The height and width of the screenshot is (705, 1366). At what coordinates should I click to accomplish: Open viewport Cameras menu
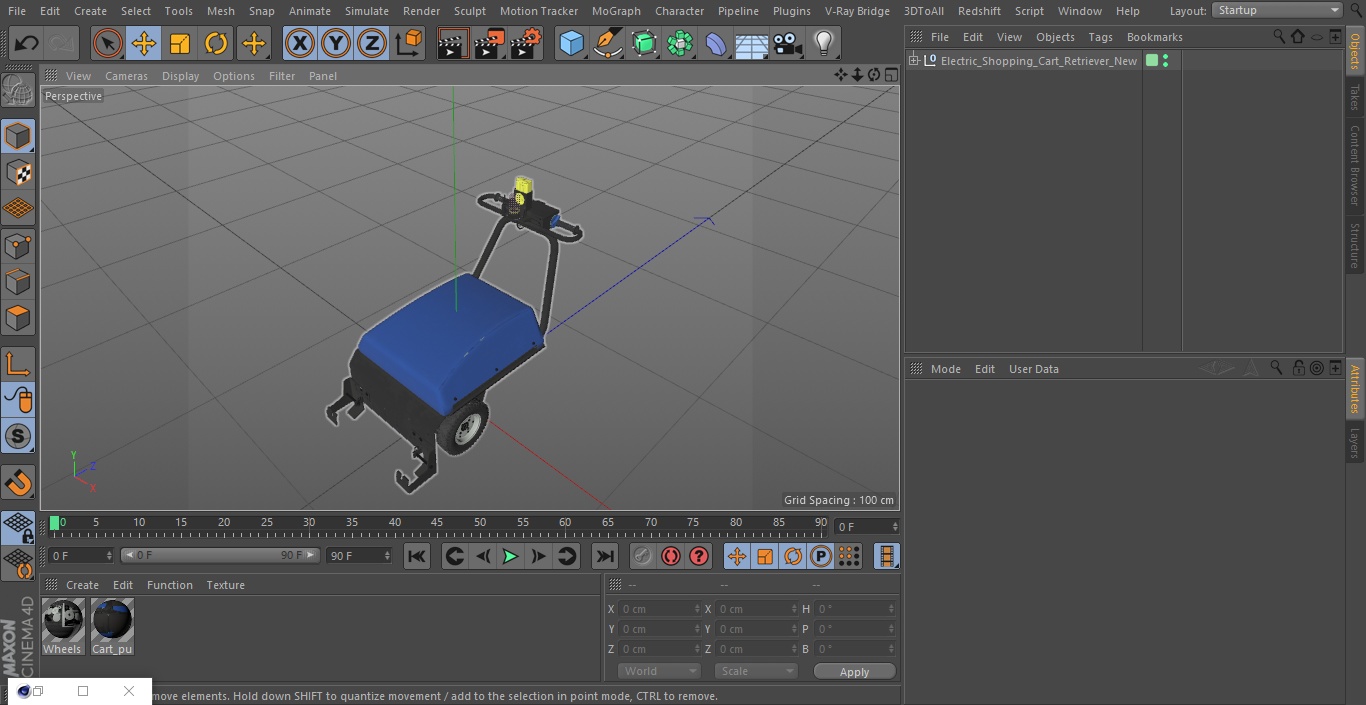pyautogui.click(x=126, y=76)
